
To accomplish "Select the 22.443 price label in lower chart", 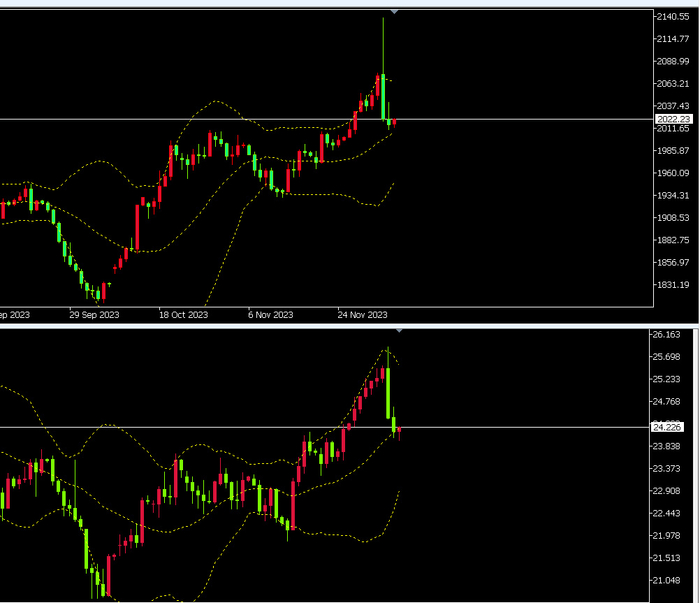I will (x=667, y=513).
